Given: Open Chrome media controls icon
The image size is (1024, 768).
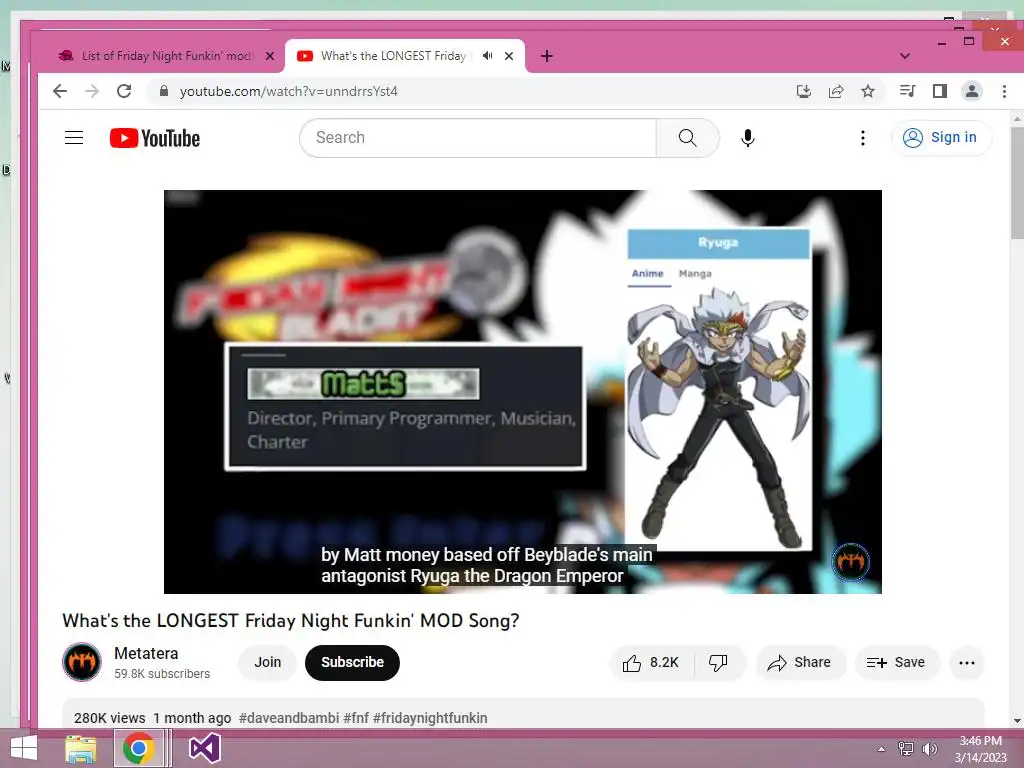Looking at the screenshot, I should click(907, 91).
